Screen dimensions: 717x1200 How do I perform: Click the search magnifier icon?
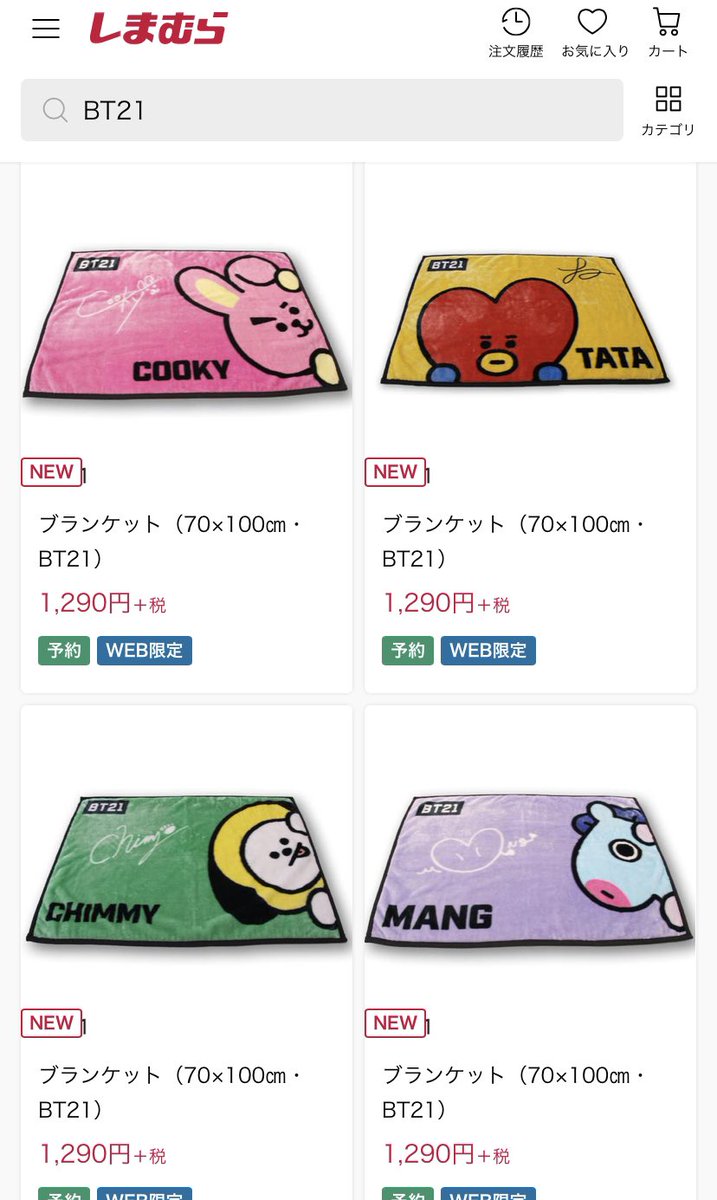55,110
